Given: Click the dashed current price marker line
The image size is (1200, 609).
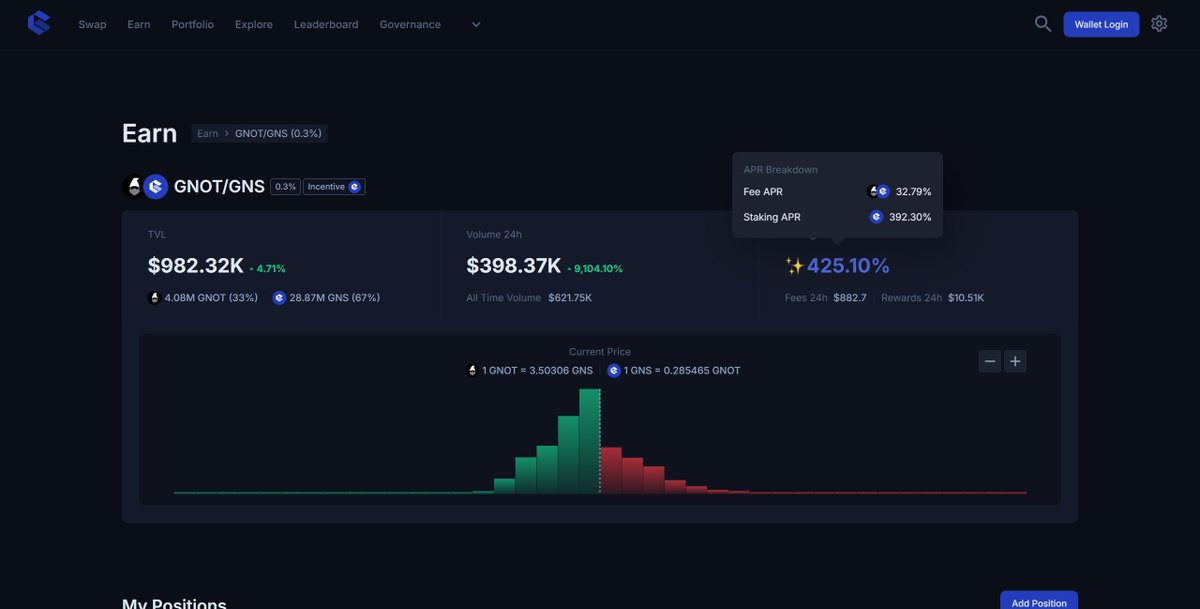Looking at the screenshot, I should point(600,441).
